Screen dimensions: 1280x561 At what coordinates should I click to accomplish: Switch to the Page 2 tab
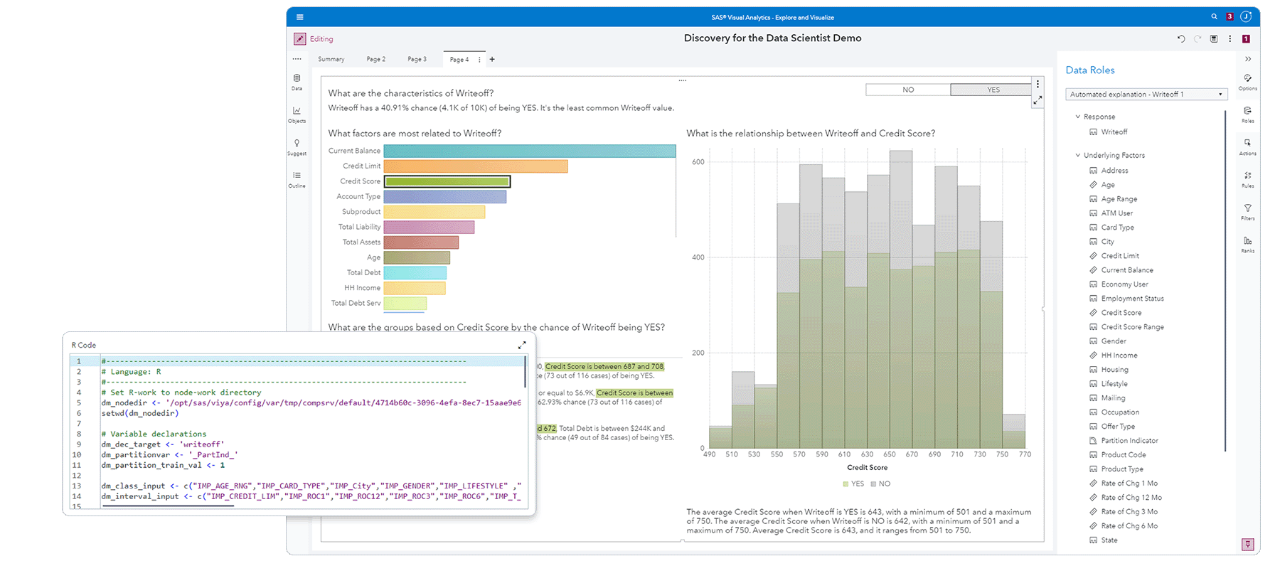[376, 59]
